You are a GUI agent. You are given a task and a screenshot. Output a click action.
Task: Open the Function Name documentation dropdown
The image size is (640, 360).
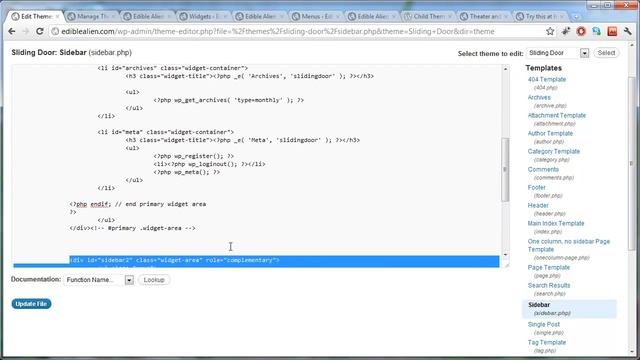(x=98, y=280)
